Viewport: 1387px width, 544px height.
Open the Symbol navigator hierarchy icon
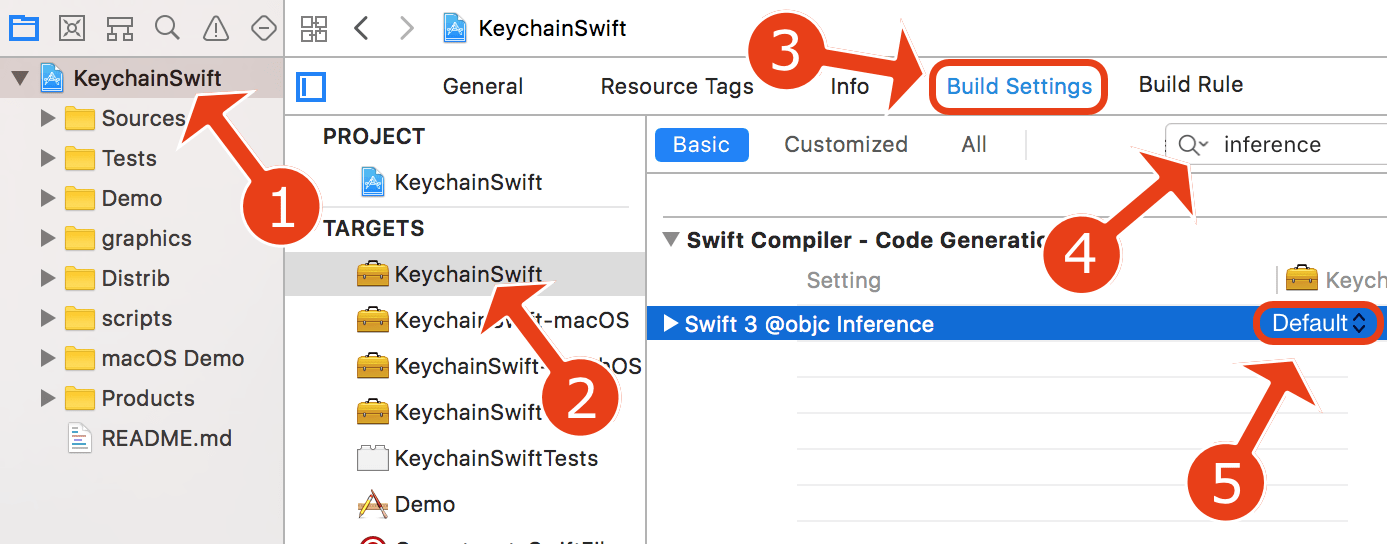pyautogui.click(x=119, y=28)
